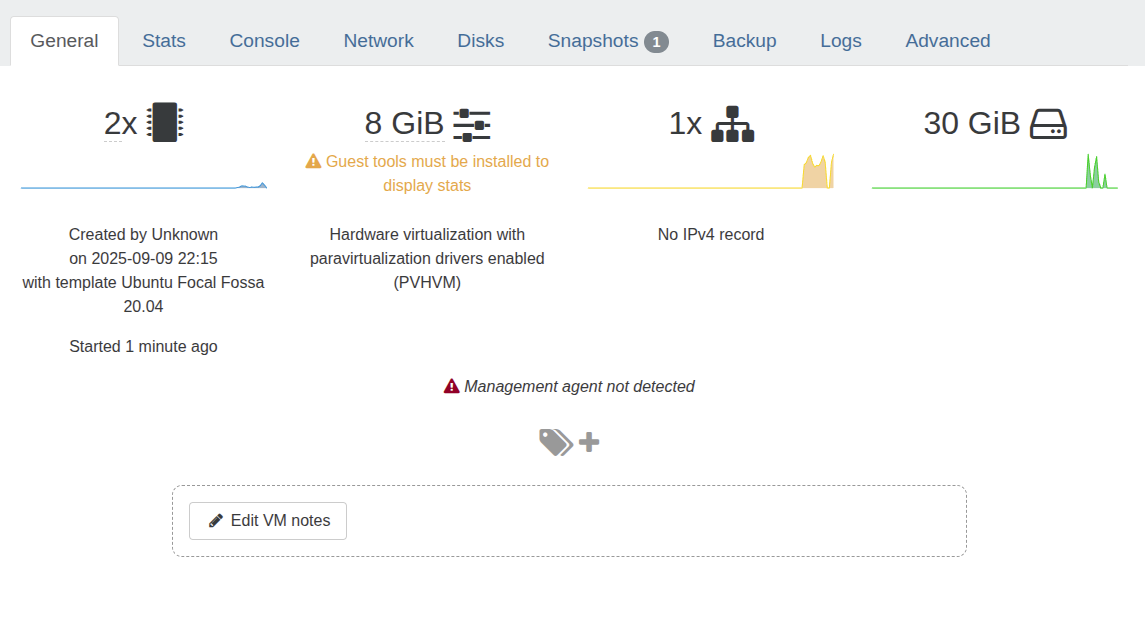Open the Stats tab
1145x621 pixels.
(164, 41)
